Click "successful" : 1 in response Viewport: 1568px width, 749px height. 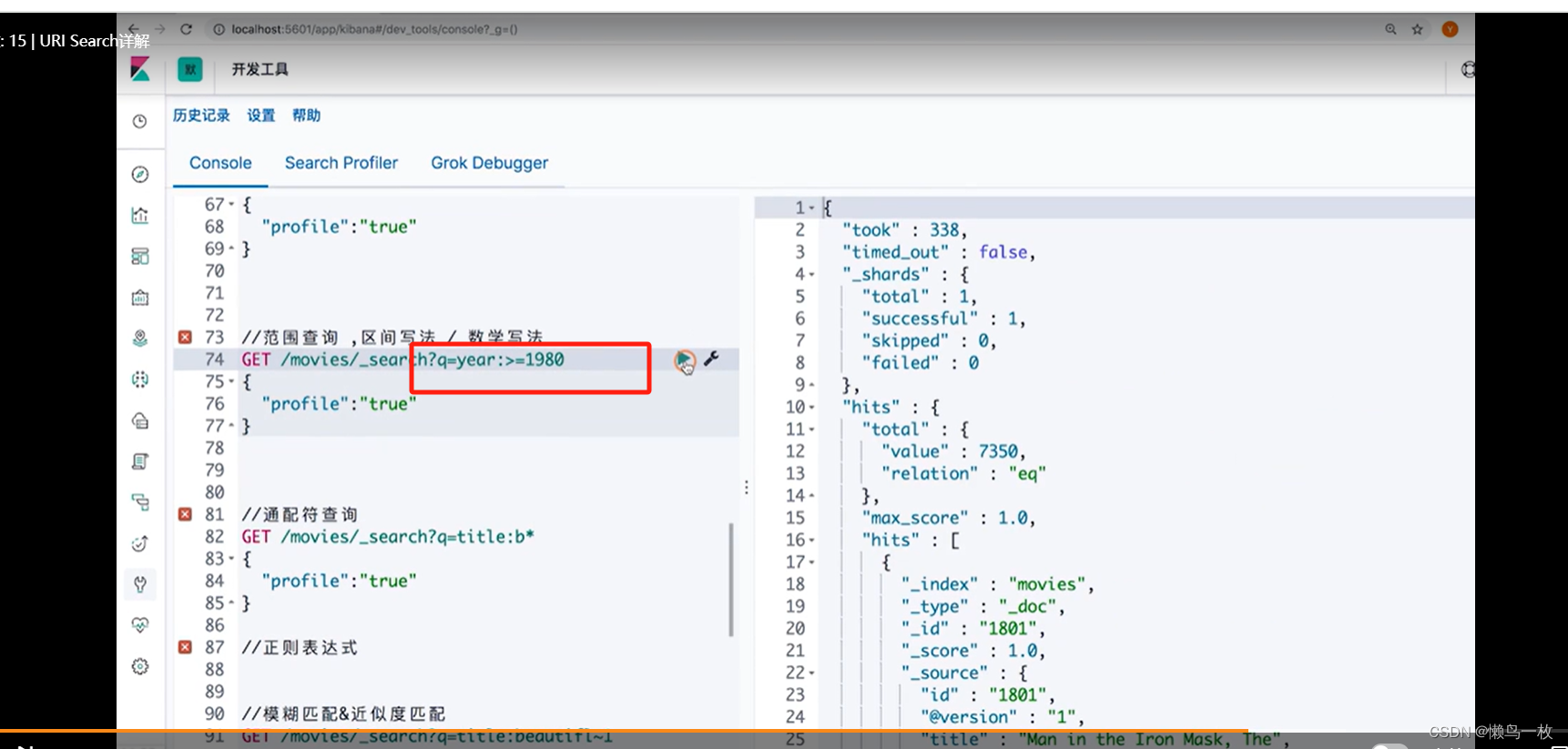(x=943, y=319)
